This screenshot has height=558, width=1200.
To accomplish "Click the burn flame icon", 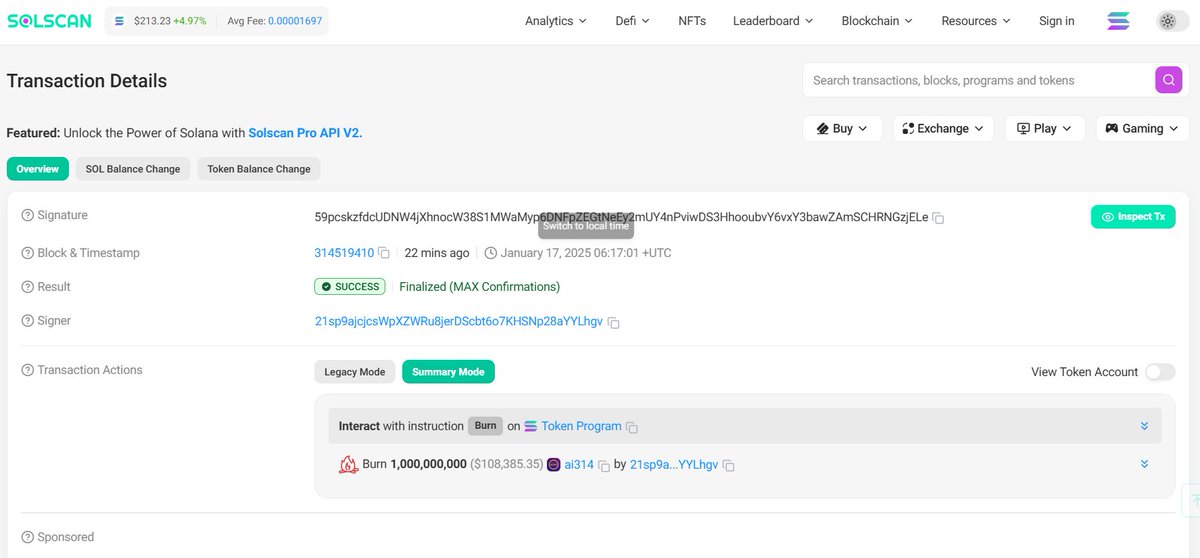I will click(x=348, y=464).
